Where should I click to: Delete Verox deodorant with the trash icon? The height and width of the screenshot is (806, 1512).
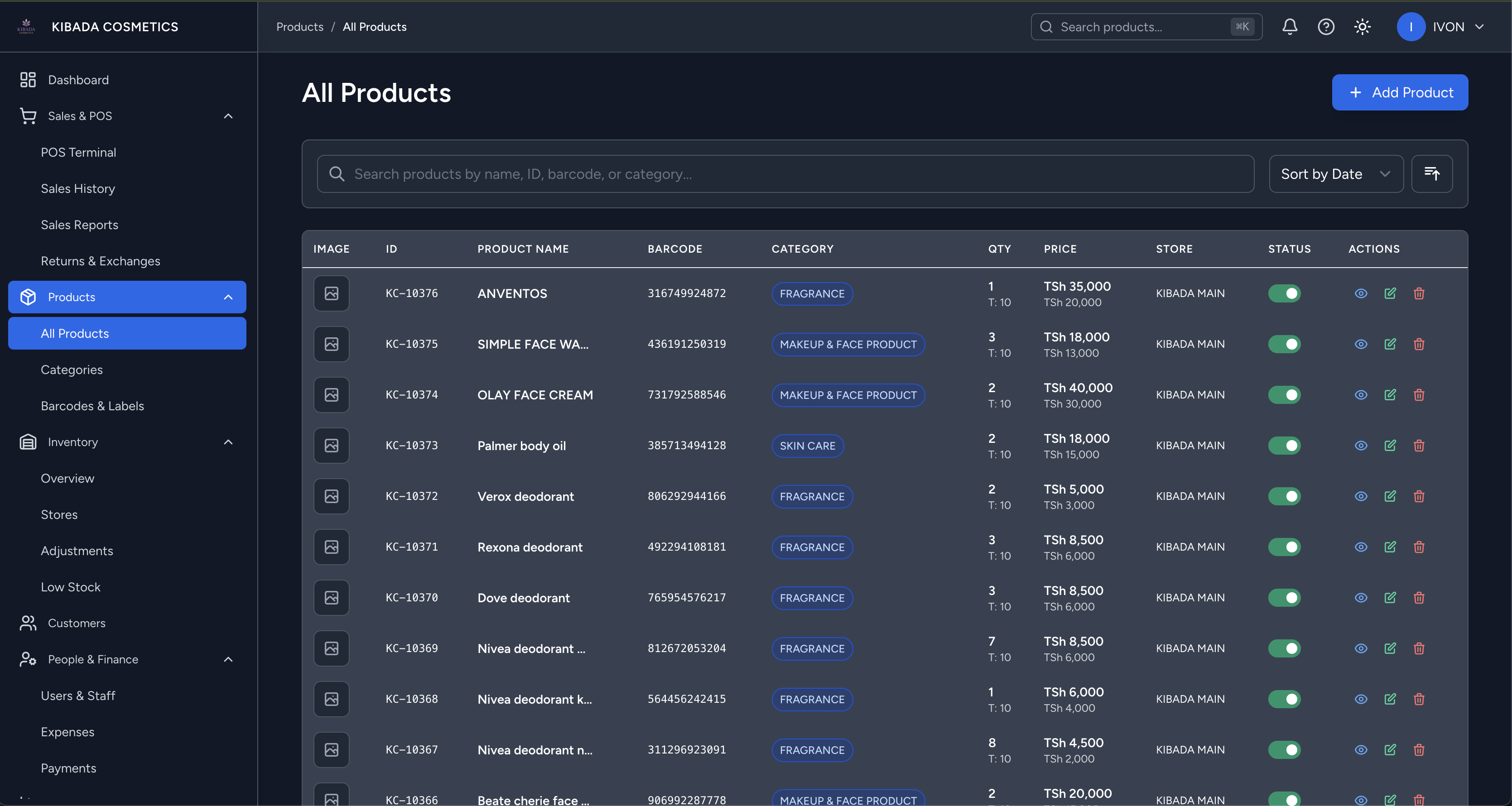coord(1419,496)
